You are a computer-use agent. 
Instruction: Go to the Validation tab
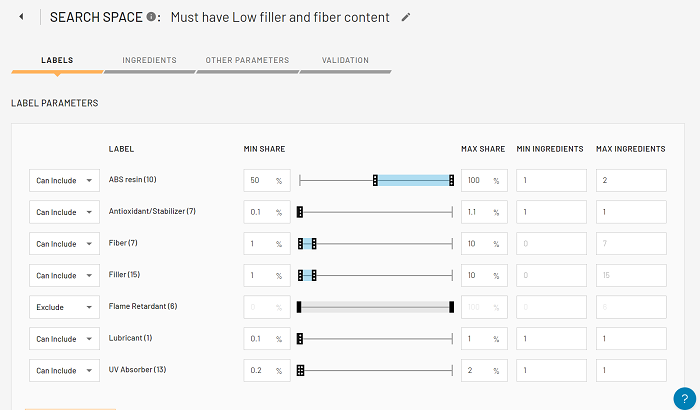(345, 61)
